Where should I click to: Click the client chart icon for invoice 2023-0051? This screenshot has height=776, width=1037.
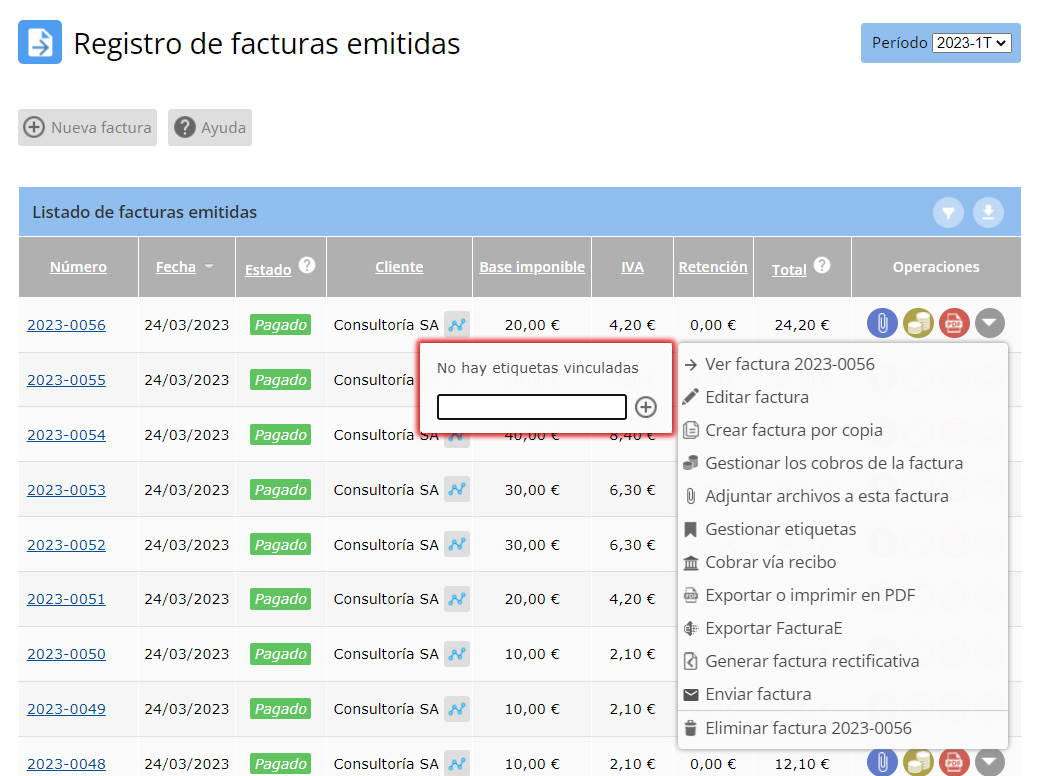coord(457,599)
